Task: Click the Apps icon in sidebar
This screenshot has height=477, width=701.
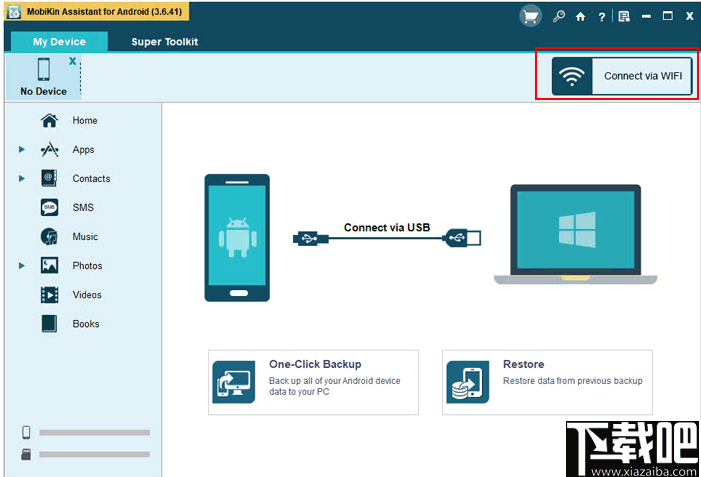Action: (49, 149)
